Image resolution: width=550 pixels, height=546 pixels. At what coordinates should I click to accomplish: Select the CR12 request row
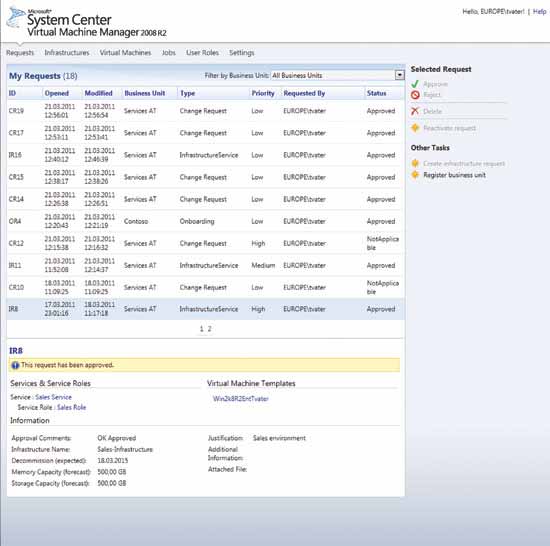click(205, 243)
